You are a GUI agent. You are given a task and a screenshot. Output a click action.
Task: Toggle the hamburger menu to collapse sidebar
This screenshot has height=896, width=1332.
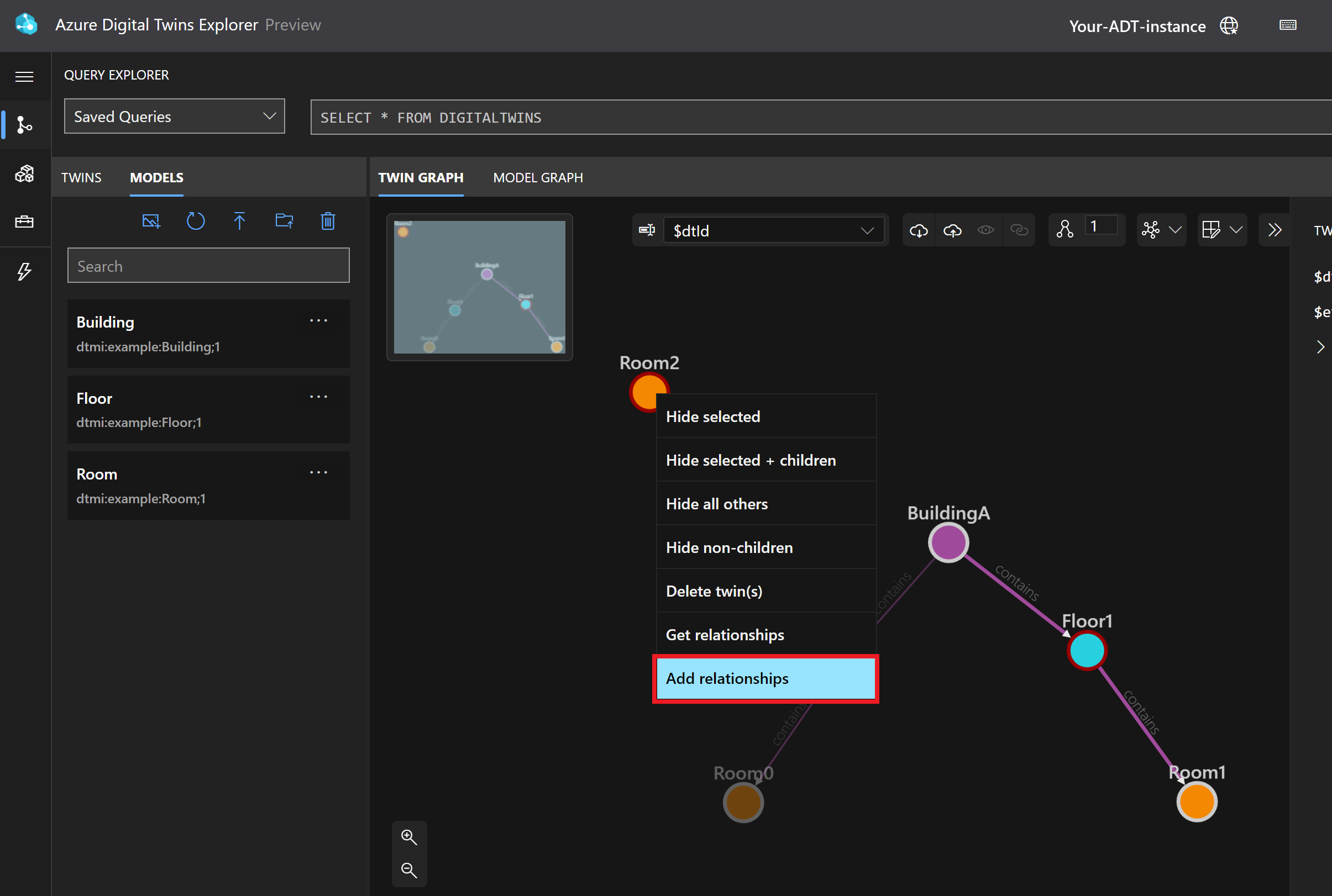coord(24,76)
